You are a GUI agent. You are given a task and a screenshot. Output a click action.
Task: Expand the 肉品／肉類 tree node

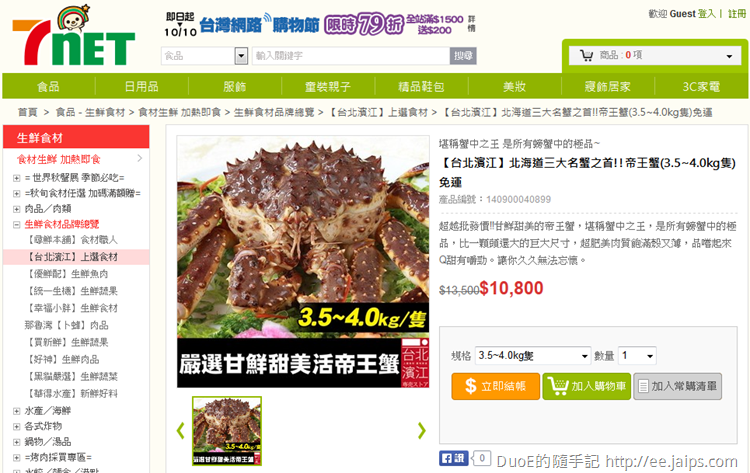[16, 209]
